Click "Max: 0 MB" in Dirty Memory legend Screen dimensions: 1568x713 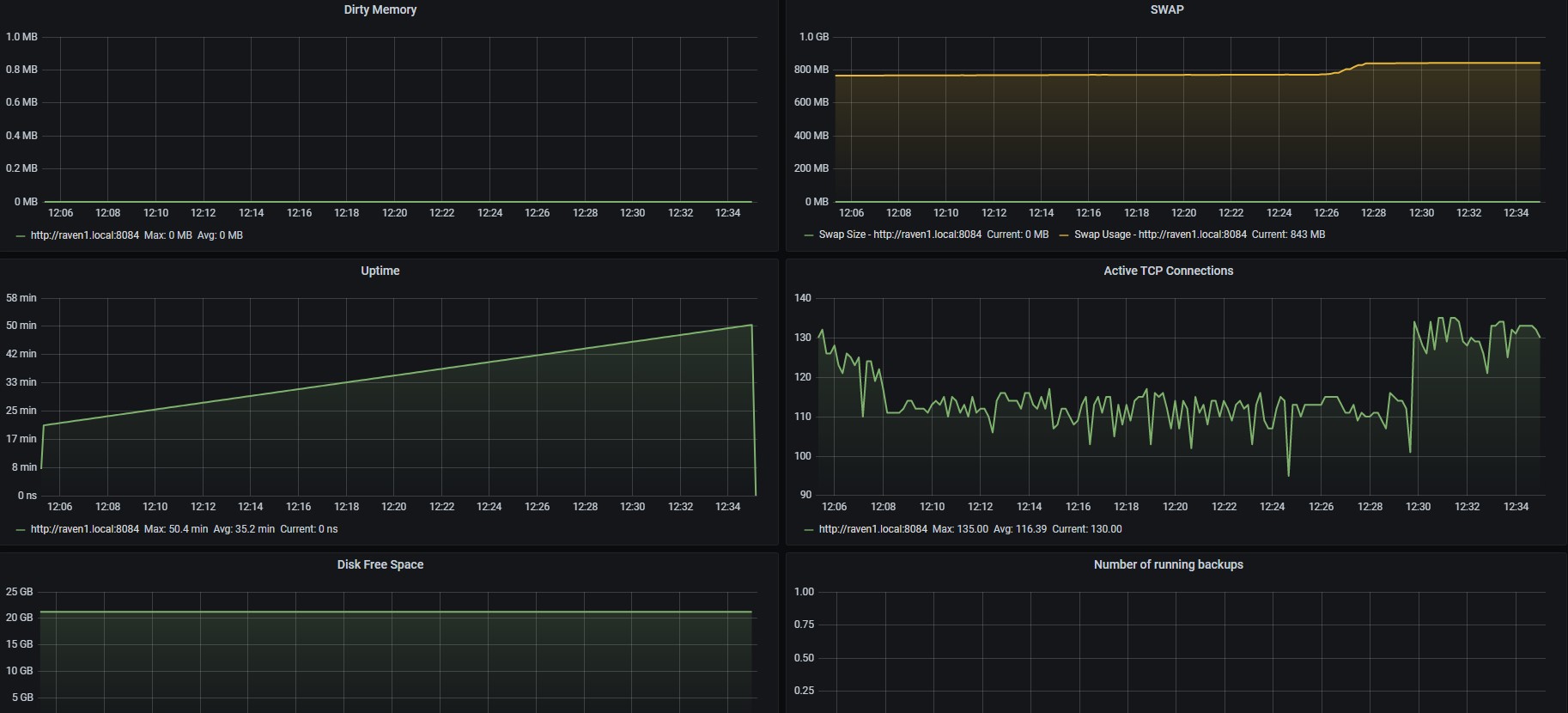(x=168, y=235)
